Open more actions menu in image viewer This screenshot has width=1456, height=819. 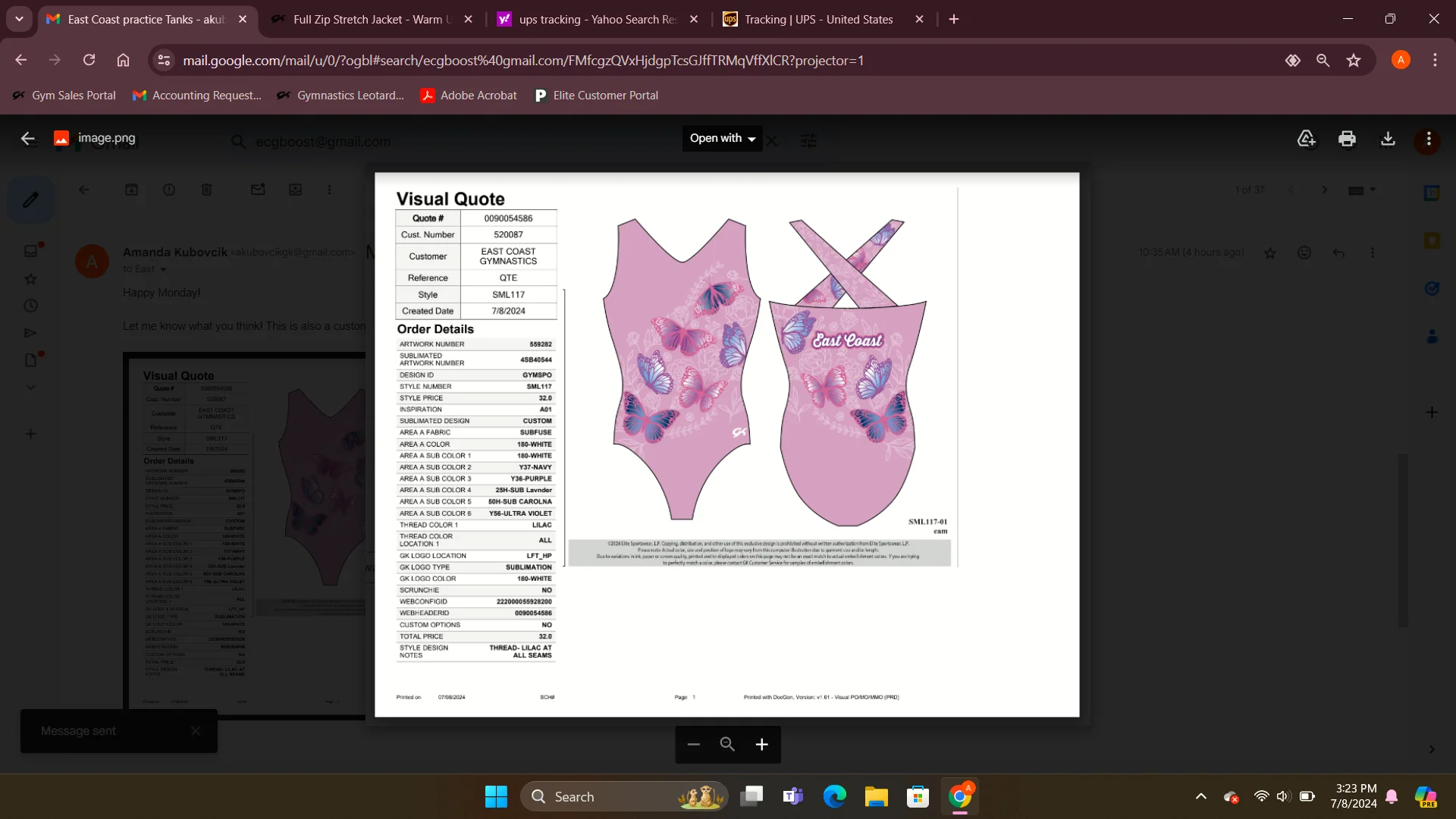coord(1429,139)
